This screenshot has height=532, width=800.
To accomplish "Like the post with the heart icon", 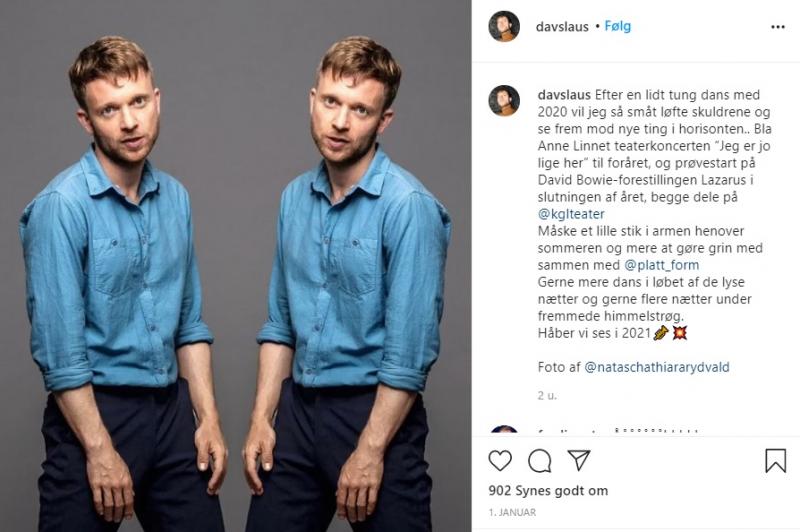I will (500, 461).
